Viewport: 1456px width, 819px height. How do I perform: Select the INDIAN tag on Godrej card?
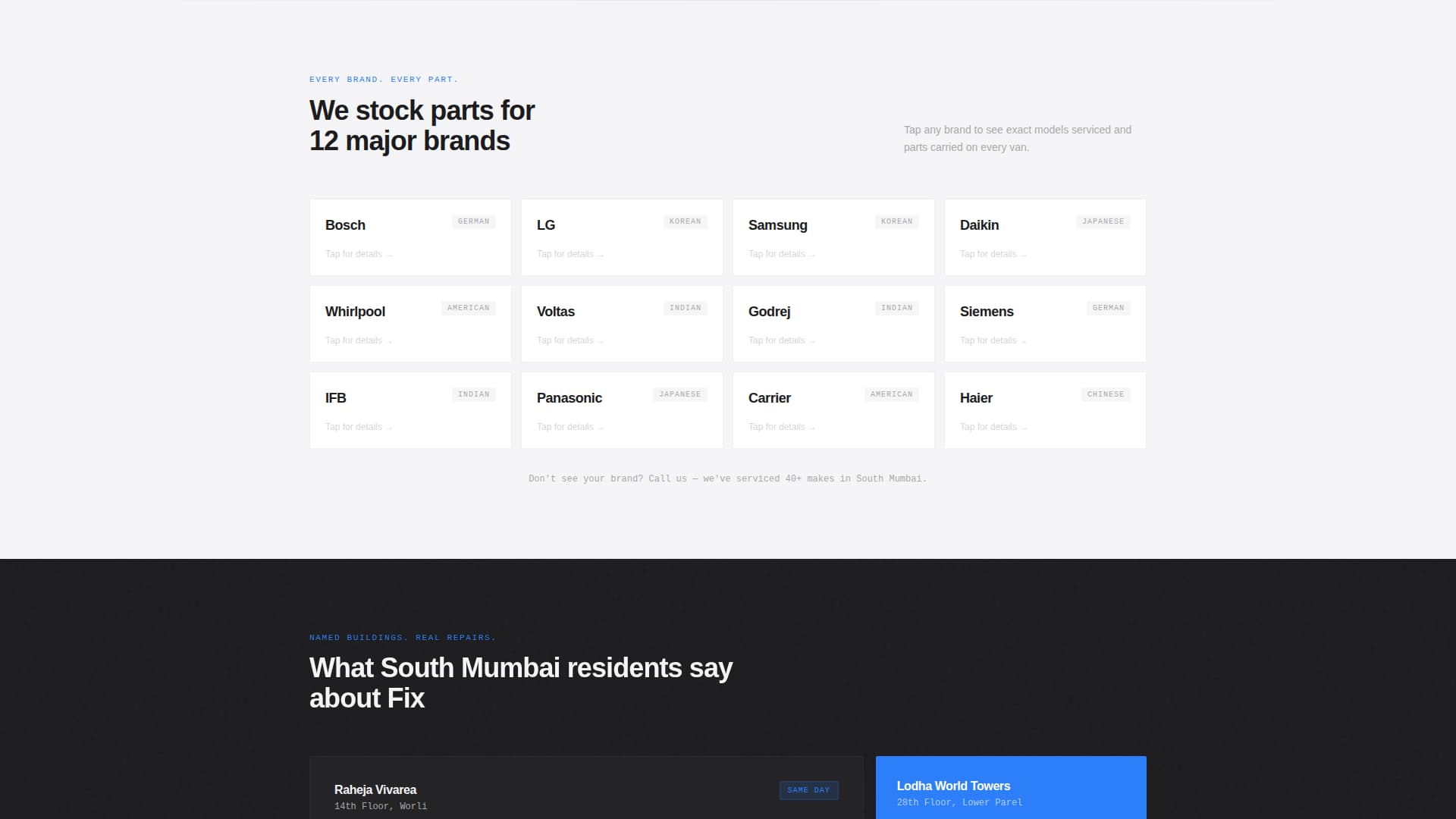click(x=897, y=308)
